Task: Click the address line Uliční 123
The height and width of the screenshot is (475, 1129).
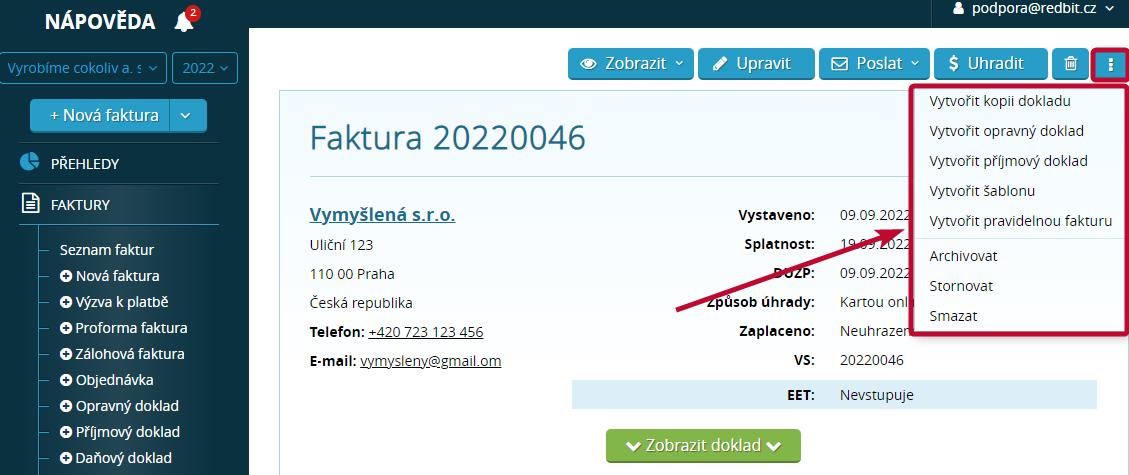Action: click(341, 245)
